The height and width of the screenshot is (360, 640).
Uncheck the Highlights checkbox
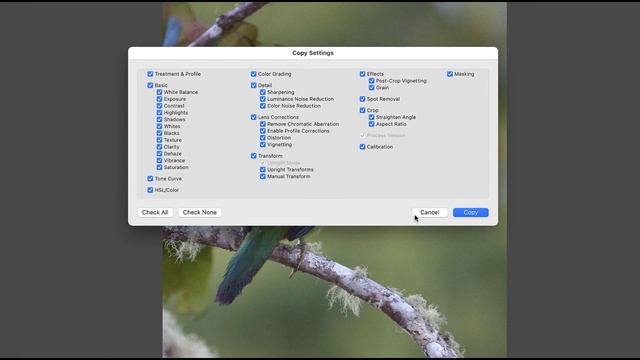click(159, 113)
